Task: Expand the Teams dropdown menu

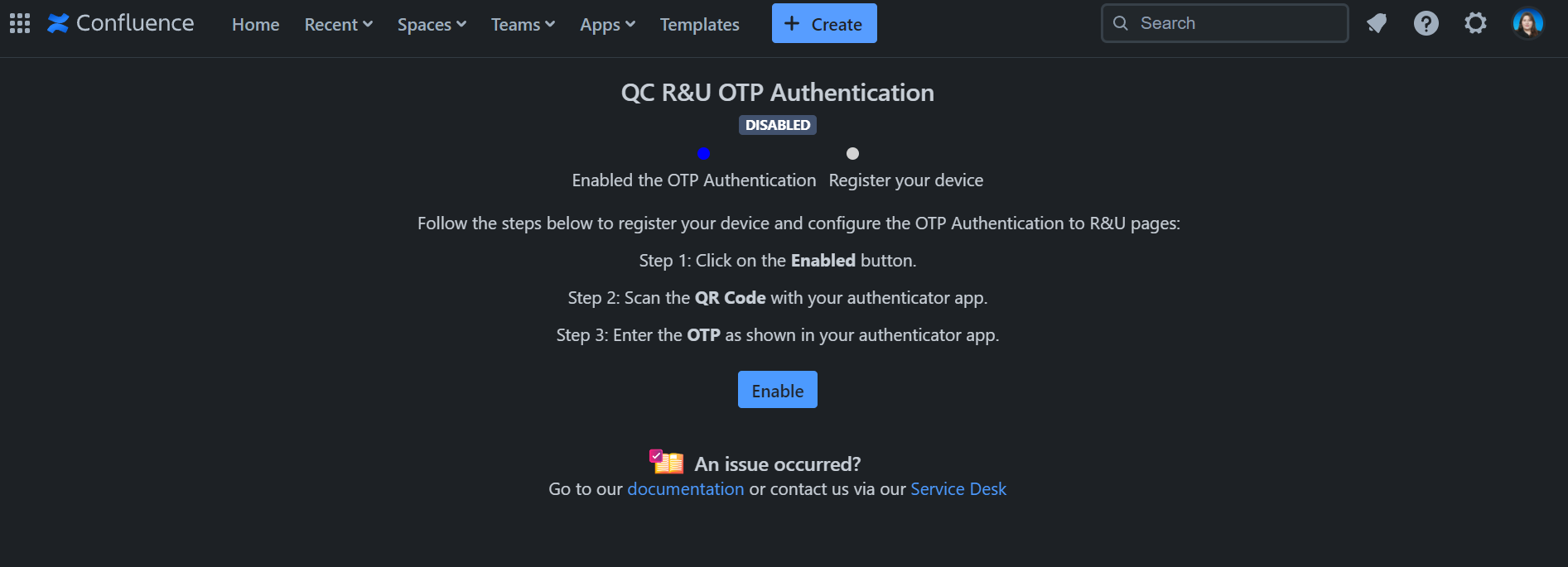Action: tap(523, 25)
